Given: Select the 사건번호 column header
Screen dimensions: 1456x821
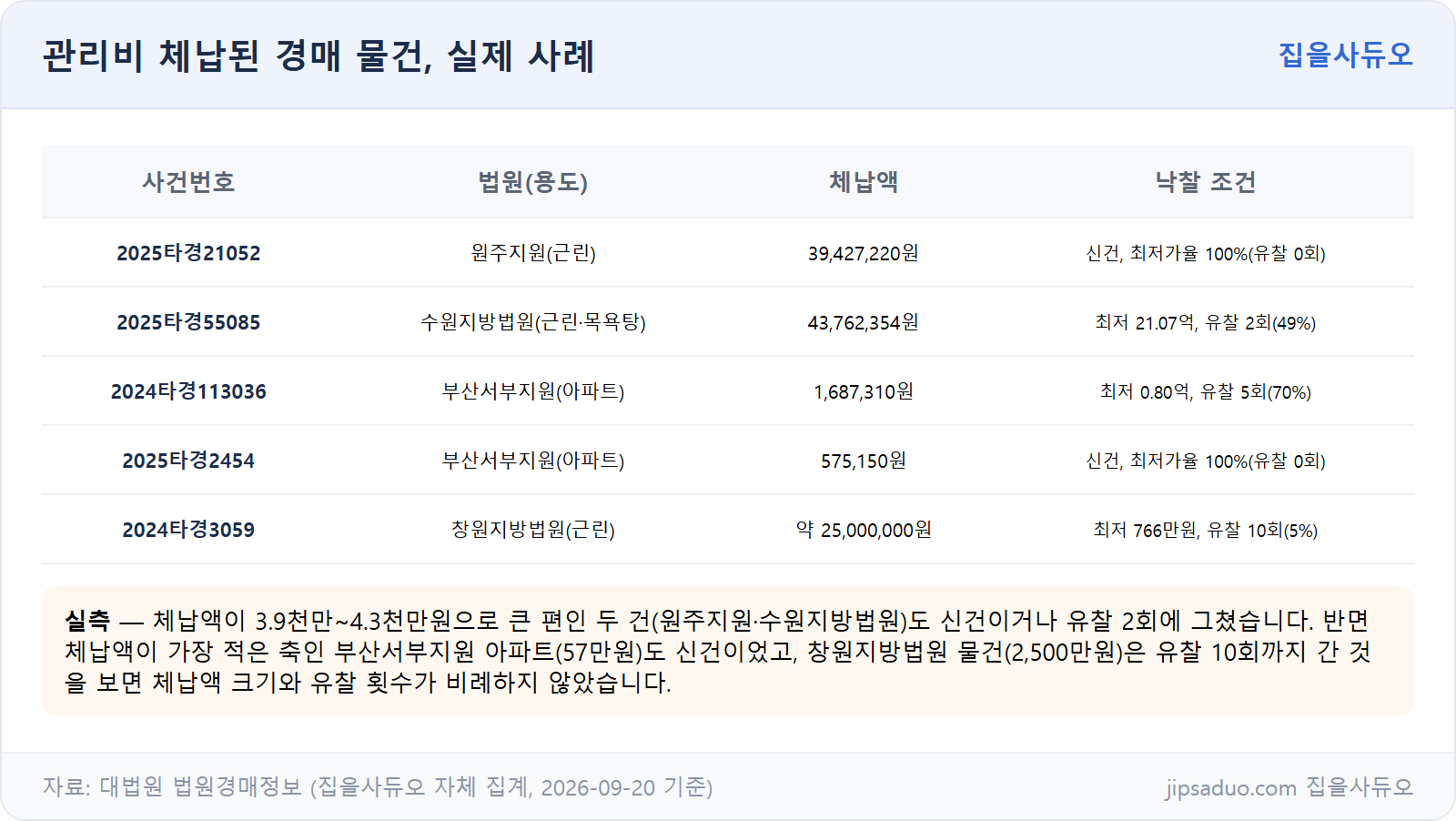Looking at the screenshot, I should [188, 182].
